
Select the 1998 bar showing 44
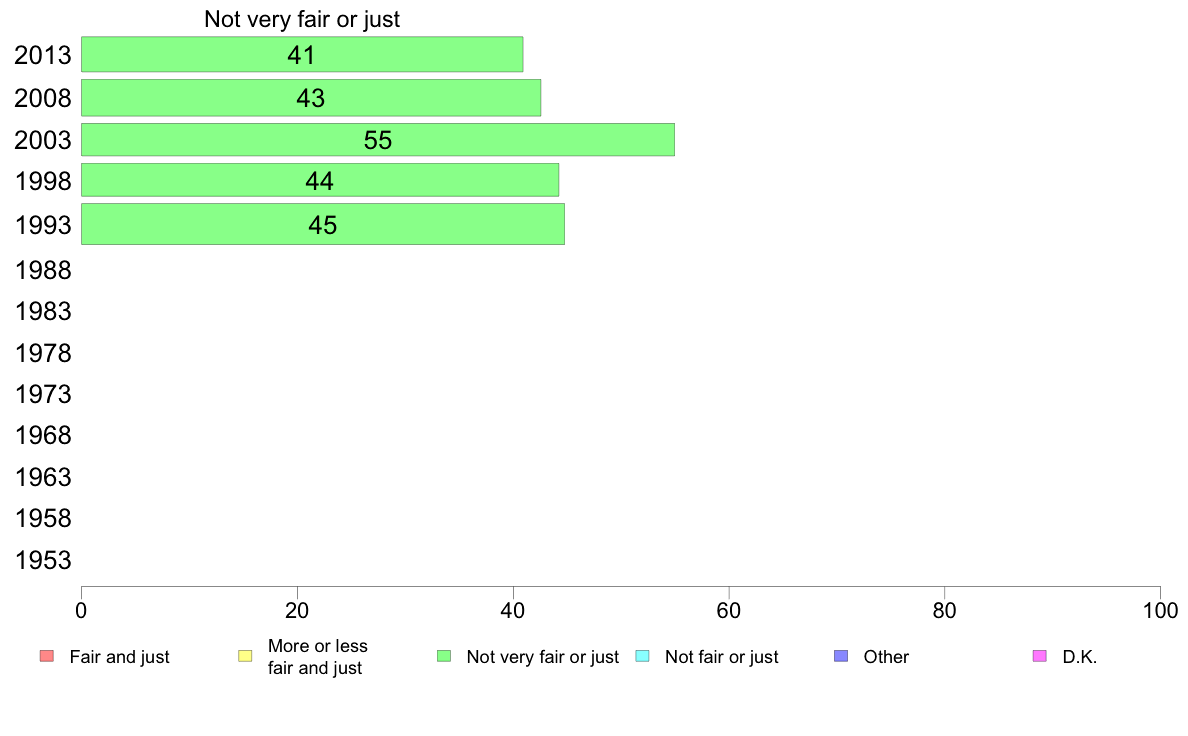pyautogui.click(x=320, y=180)
